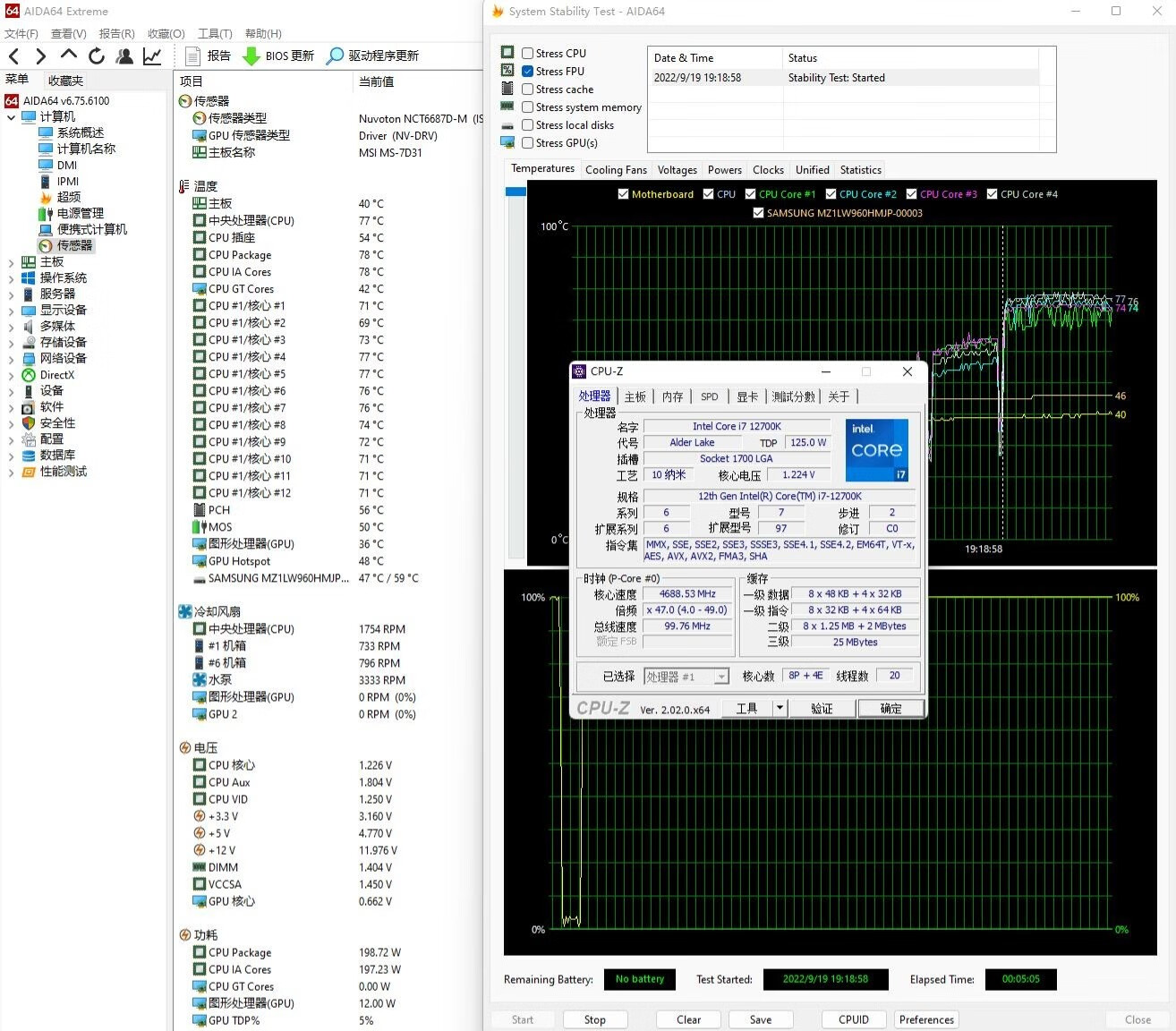The height and width of the screenshot is (1031, 1176).
Task: Open the 内存 tab in CPU-Z
Action: tap(672, 396)
